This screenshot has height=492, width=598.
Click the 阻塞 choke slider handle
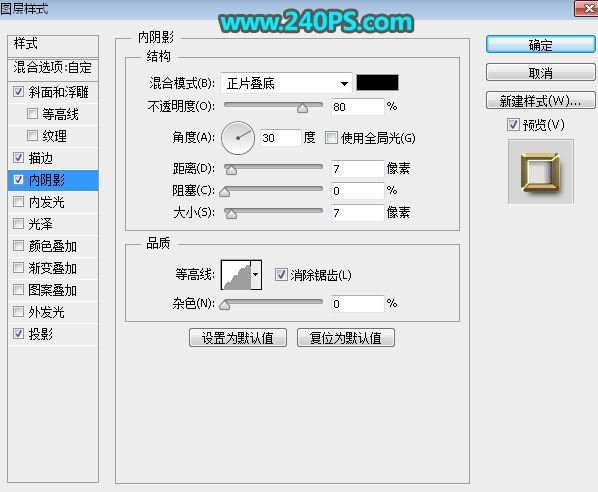coord(225,192)
